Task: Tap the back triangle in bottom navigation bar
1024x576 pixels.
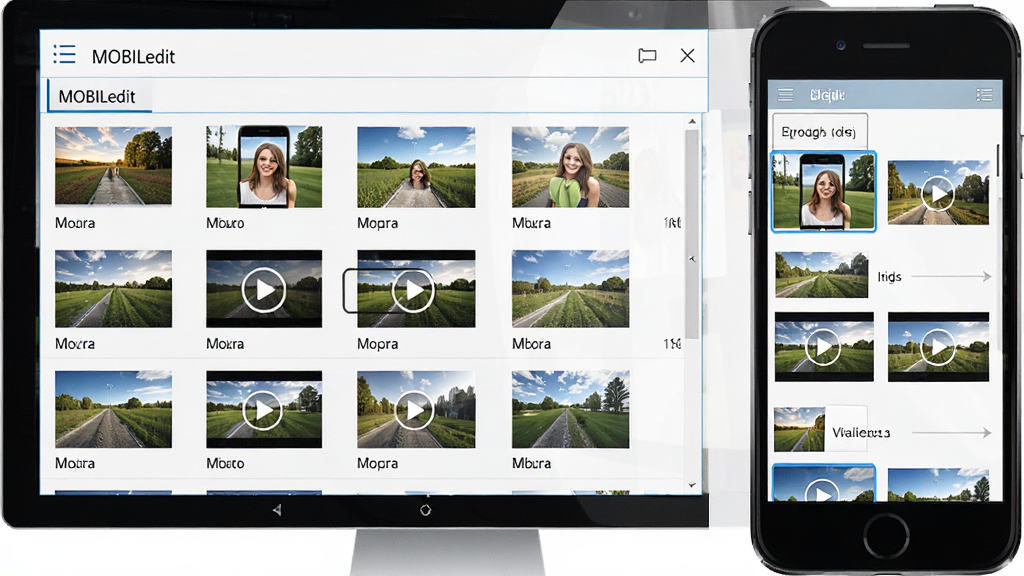Action: pyautogui.click(x=277, y=510)
